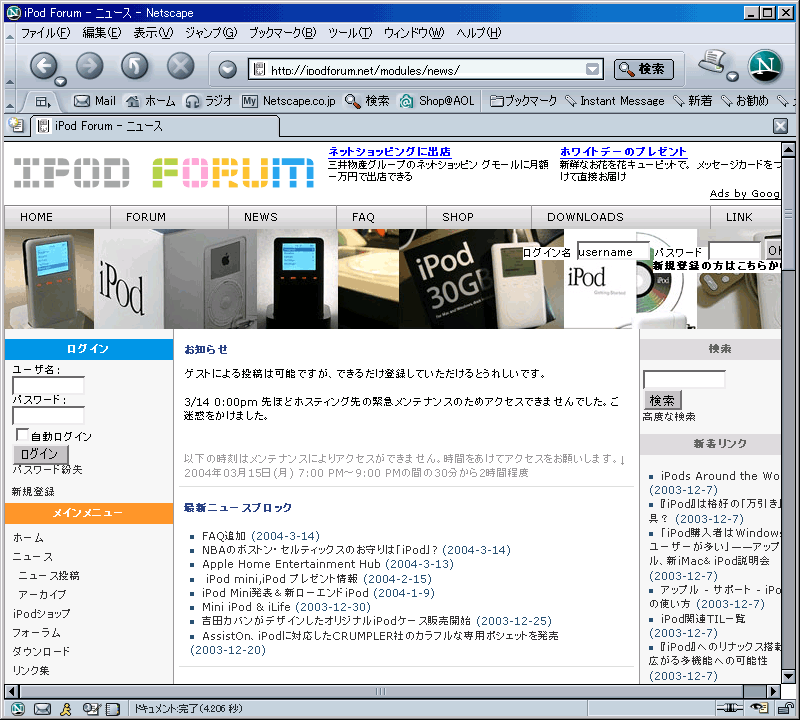Image resolution: width=800 pixels, height=720 pixels.
Task: Open Mail from status bar envelope icon
Action: 42,708
